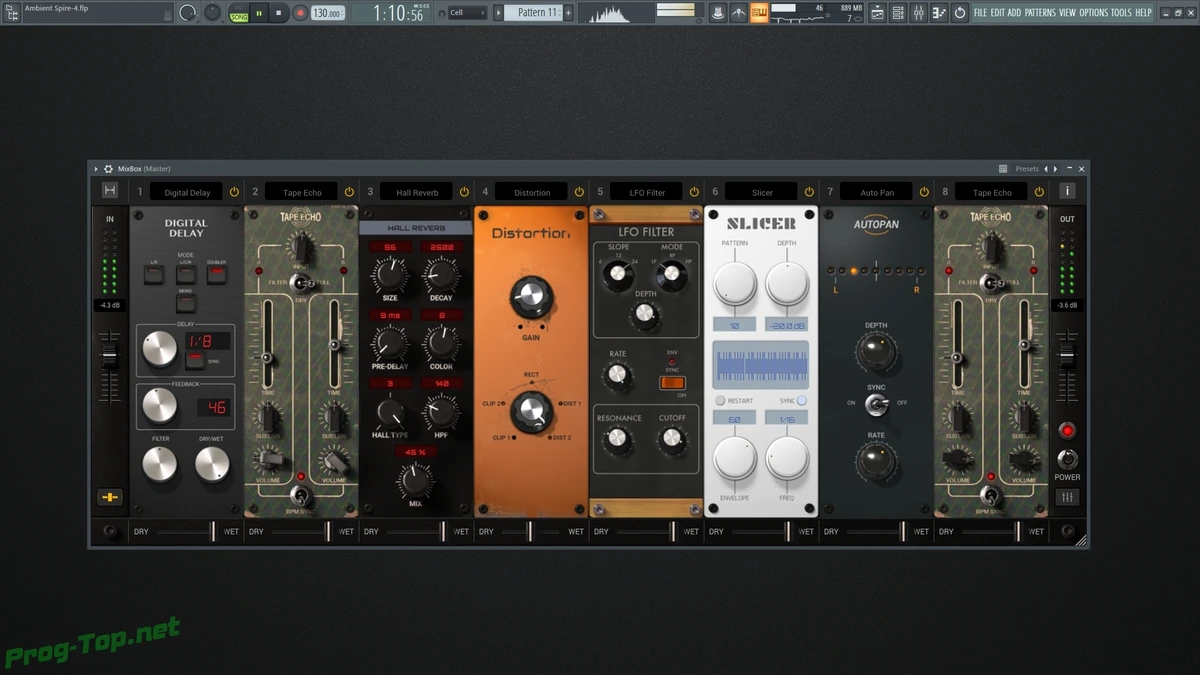Pause playback in FL Studio transport

click(x=260, y=13)
